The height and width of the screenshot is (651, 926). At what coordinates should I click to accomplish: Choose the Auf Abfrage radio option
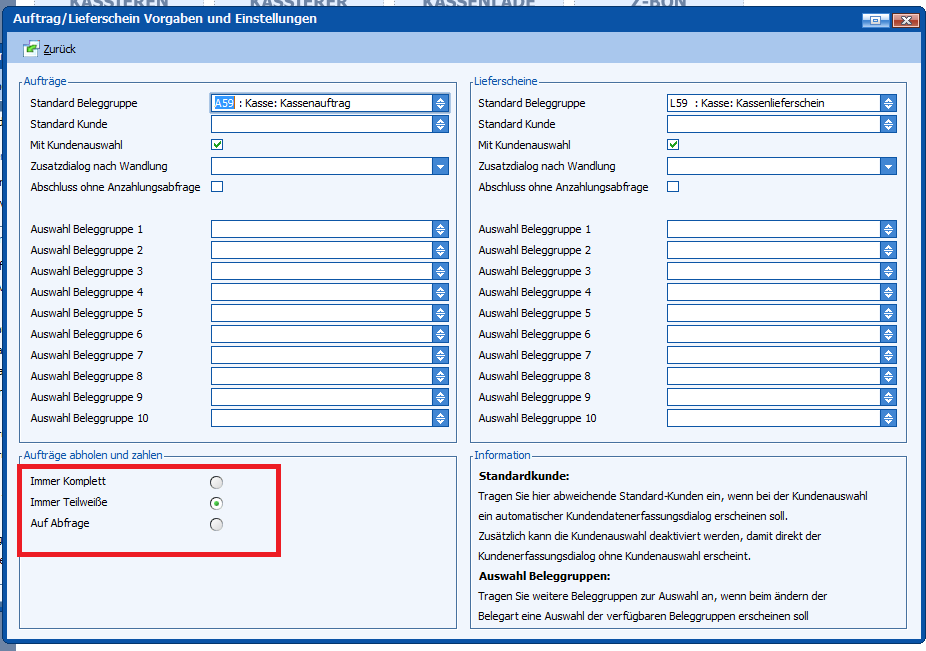tap(217, 524)
